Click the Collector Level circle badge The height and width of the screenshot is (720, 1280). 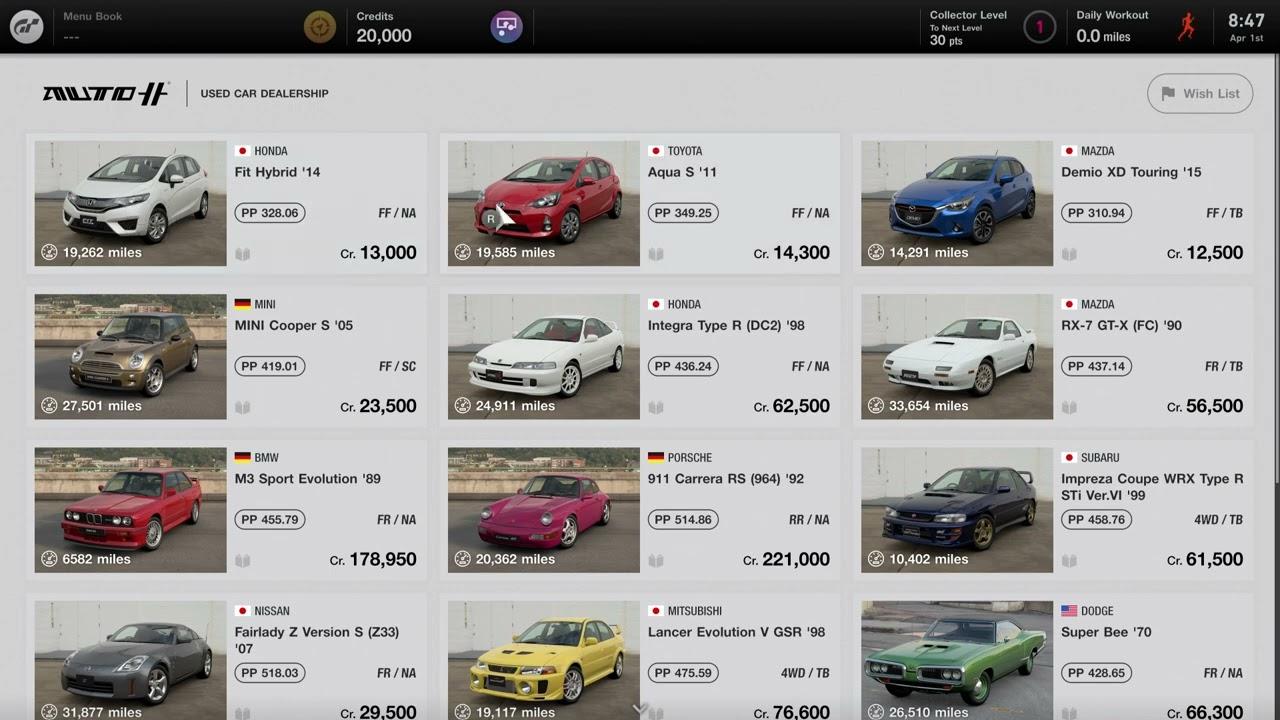click(x=1039, y=27)
